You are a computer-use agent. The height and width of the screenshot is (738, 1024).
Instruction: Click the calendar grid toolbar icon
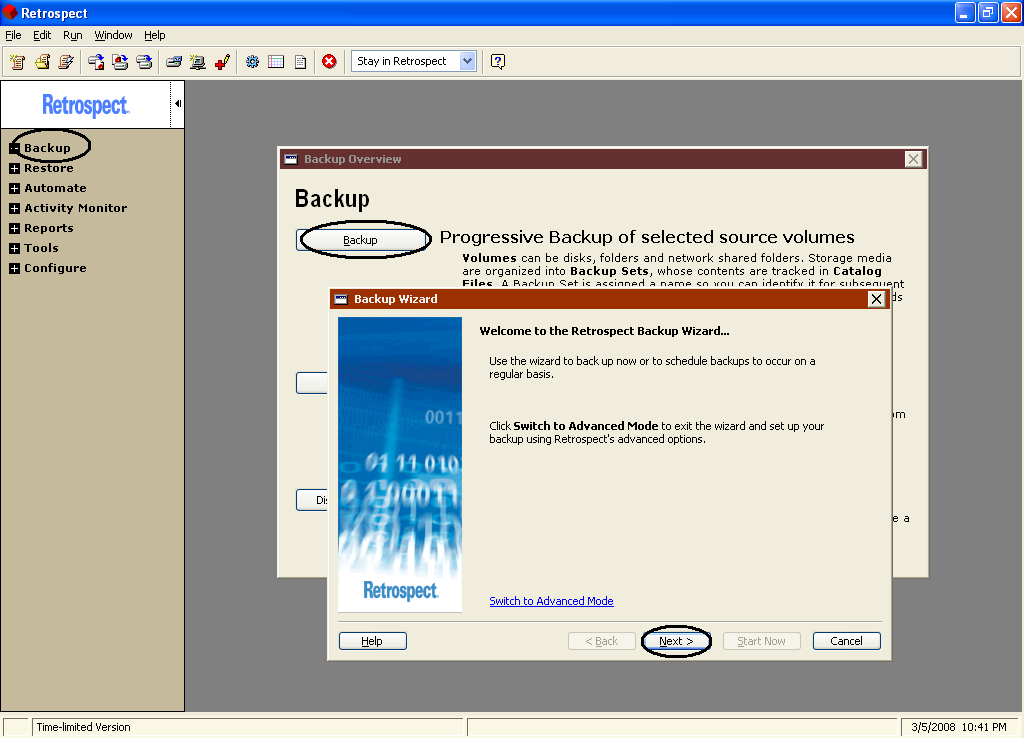coord(276,61)
